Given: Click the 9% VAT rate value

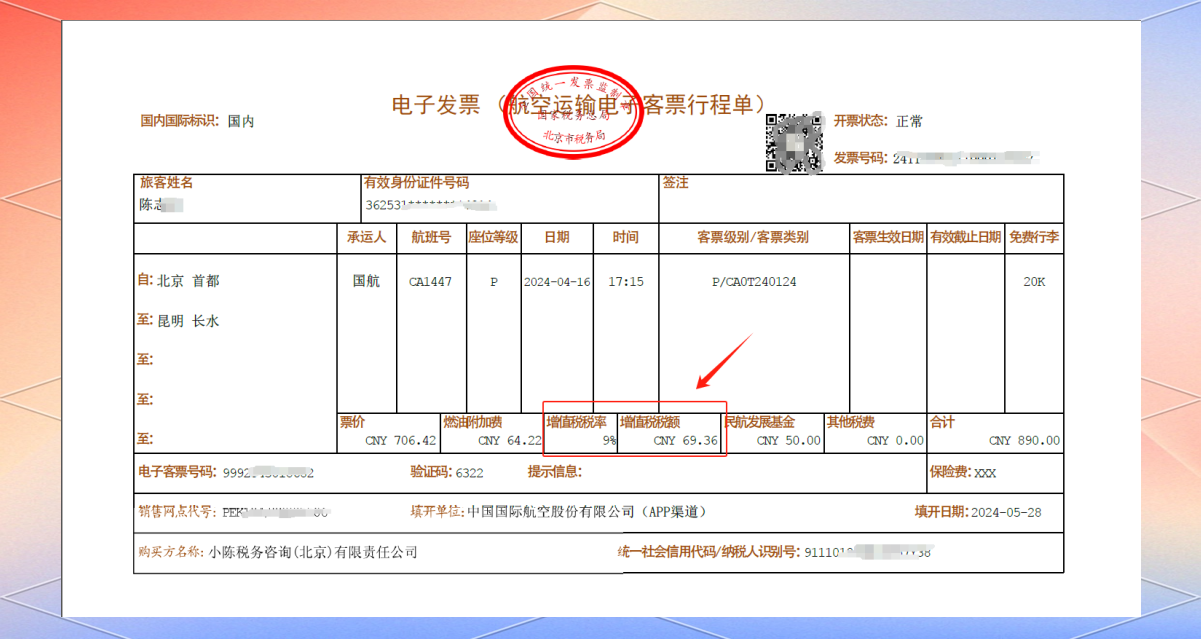Looking at the screenshot, I should point(608,441).
